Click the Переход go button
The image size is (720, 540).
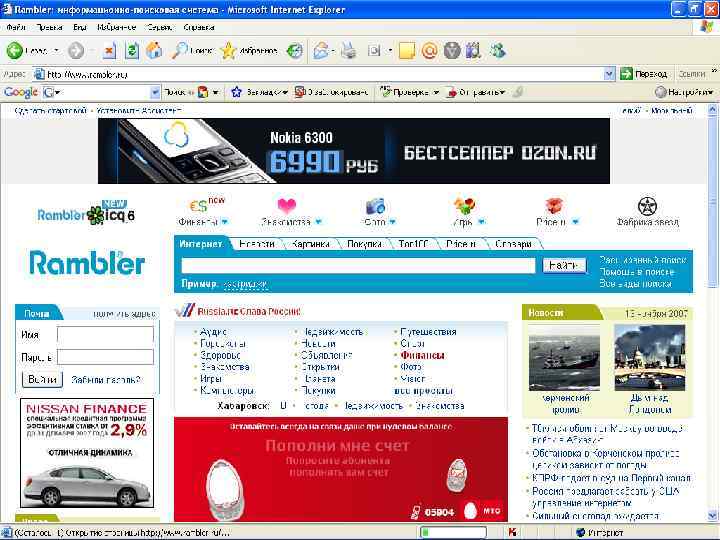tap(644, 74)
